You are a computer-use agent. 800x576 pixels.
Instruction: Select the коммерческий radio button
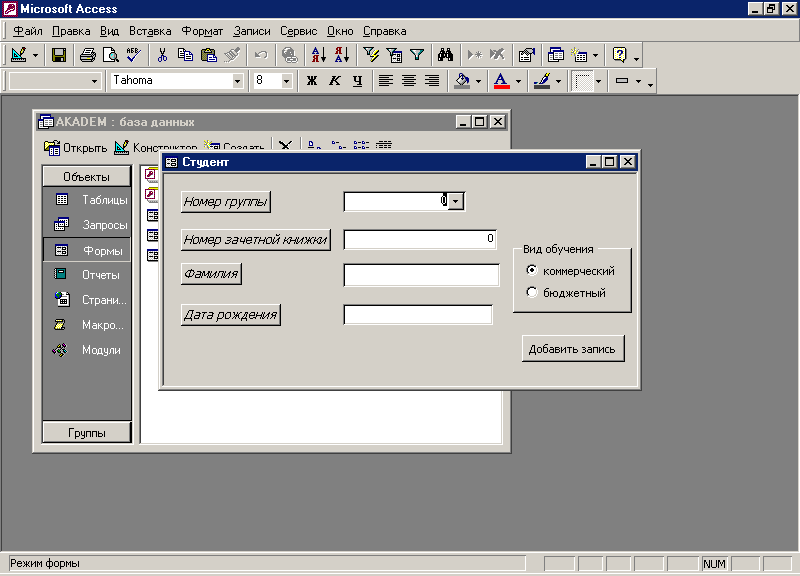tap(532, 270)
